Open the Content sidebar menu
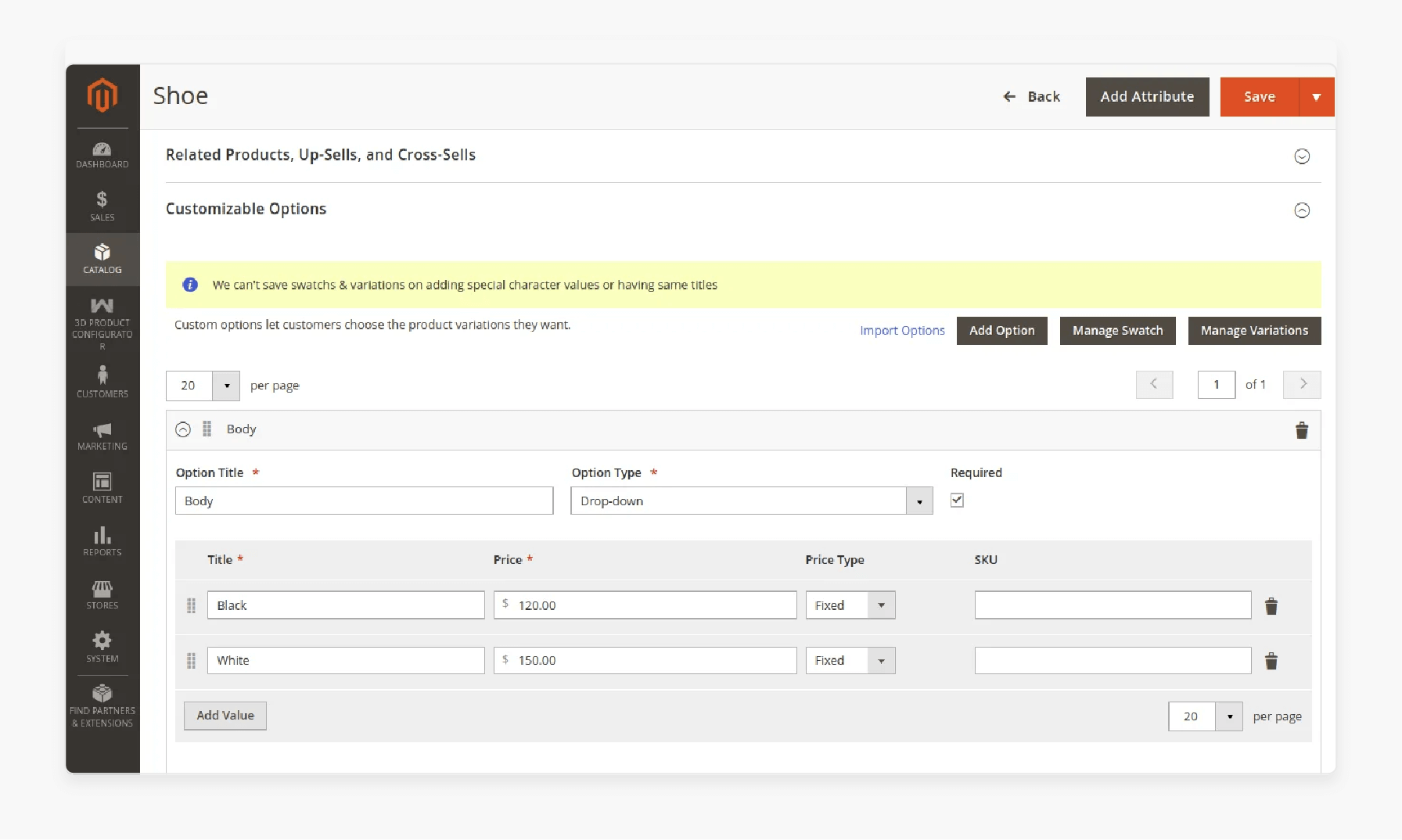Image resolution: width=1402 pixels, height=840 pixels. pos(102,488)
